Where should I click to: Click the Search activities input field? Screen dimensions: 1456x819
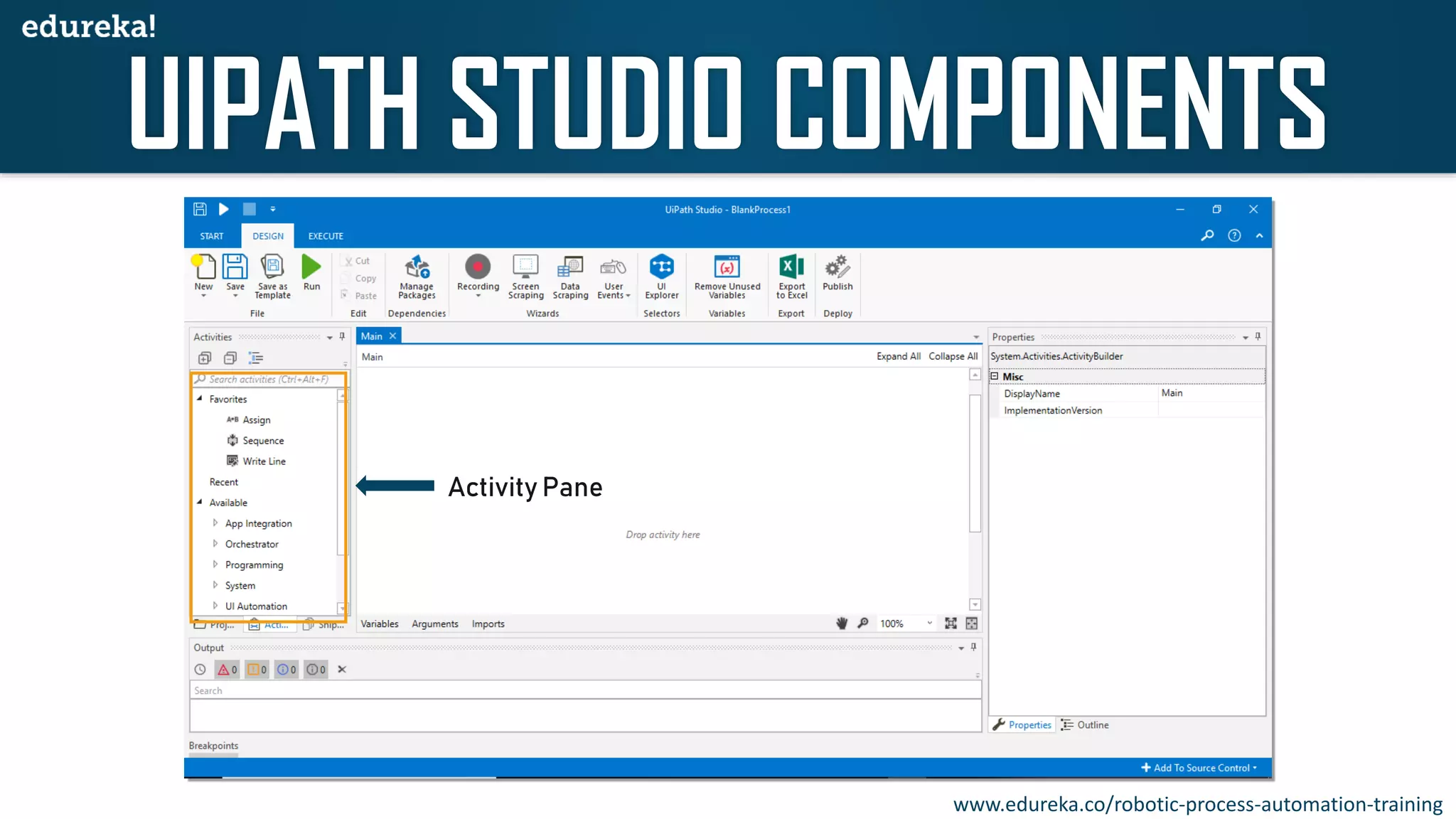(269, 380)
